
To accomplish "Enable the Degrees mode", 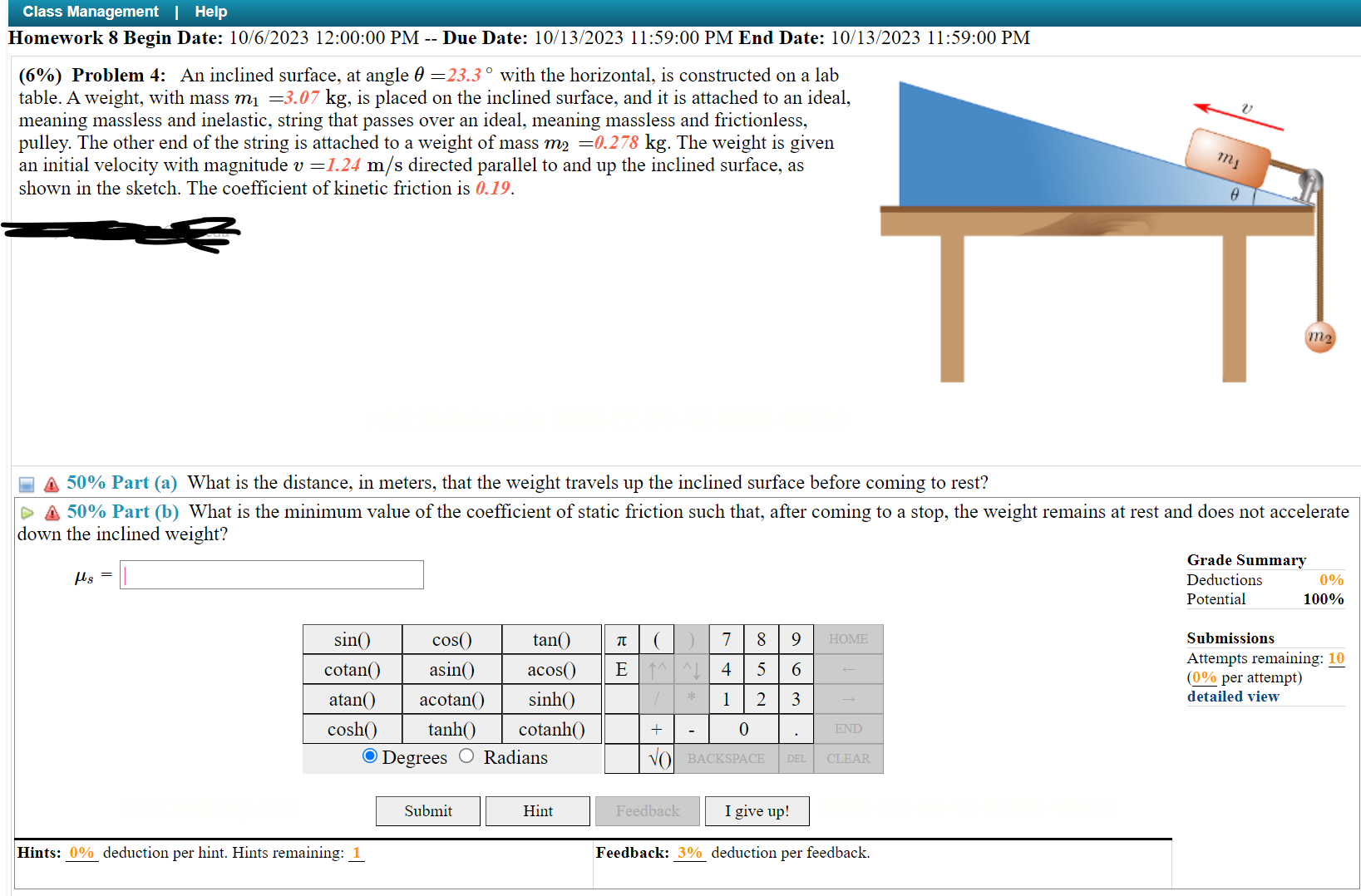I will pos(369,757).
